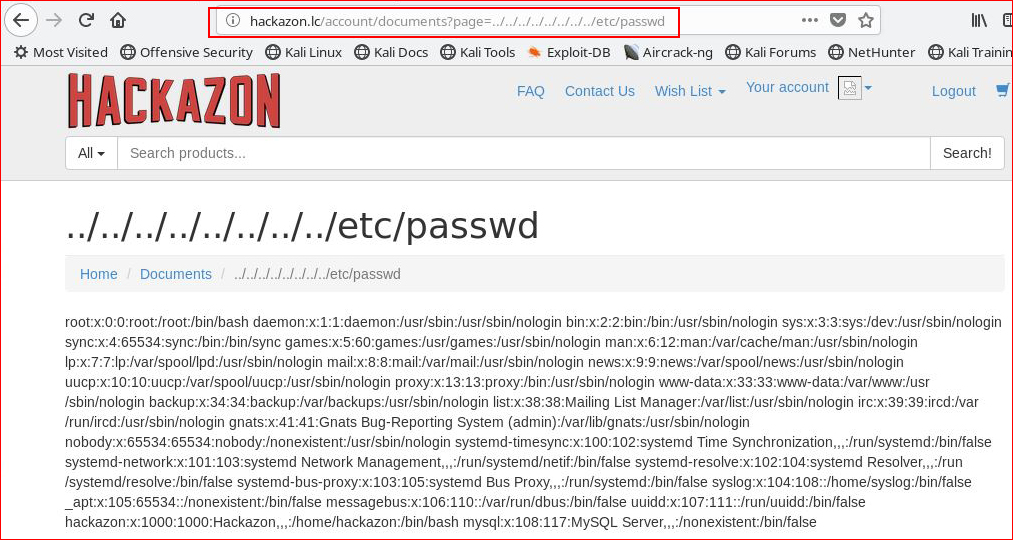Open the Kali Docs bookmark
This screenshot has height=540, width=1013.
[x=391, y=52]
